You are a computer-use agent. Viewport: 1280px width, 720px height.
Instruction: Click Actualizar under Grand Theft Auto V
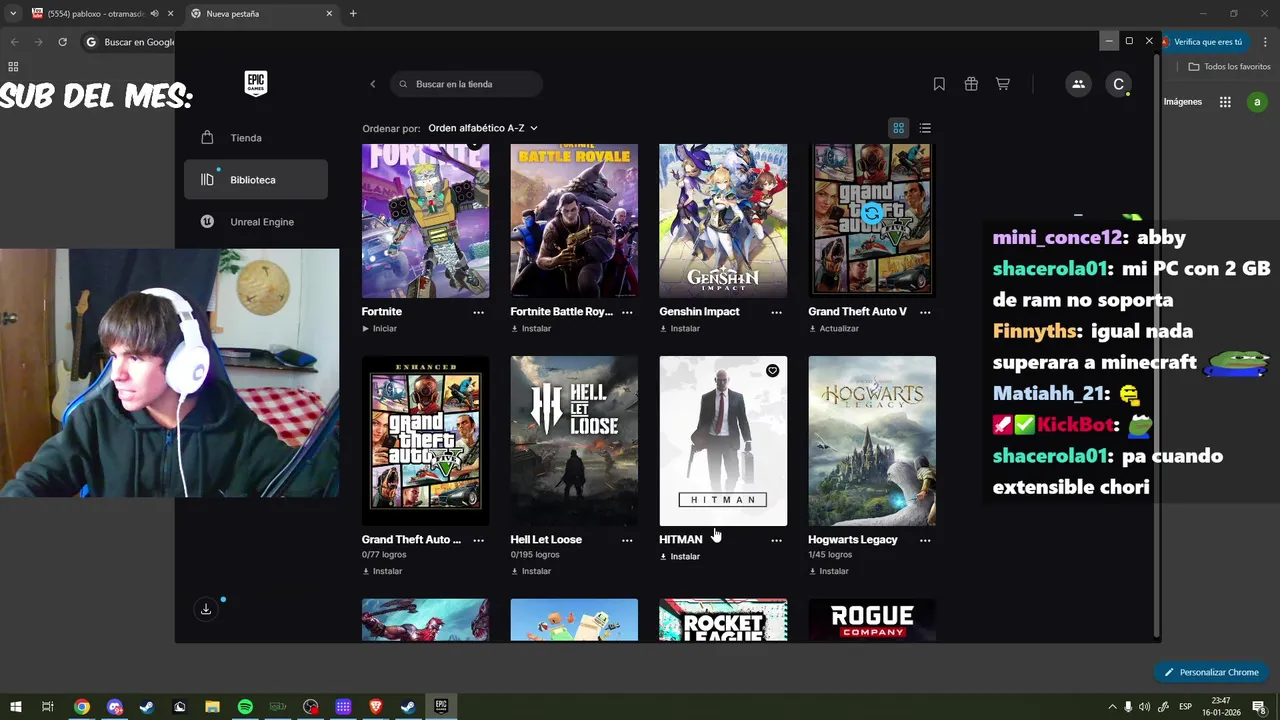click(834, 328)
